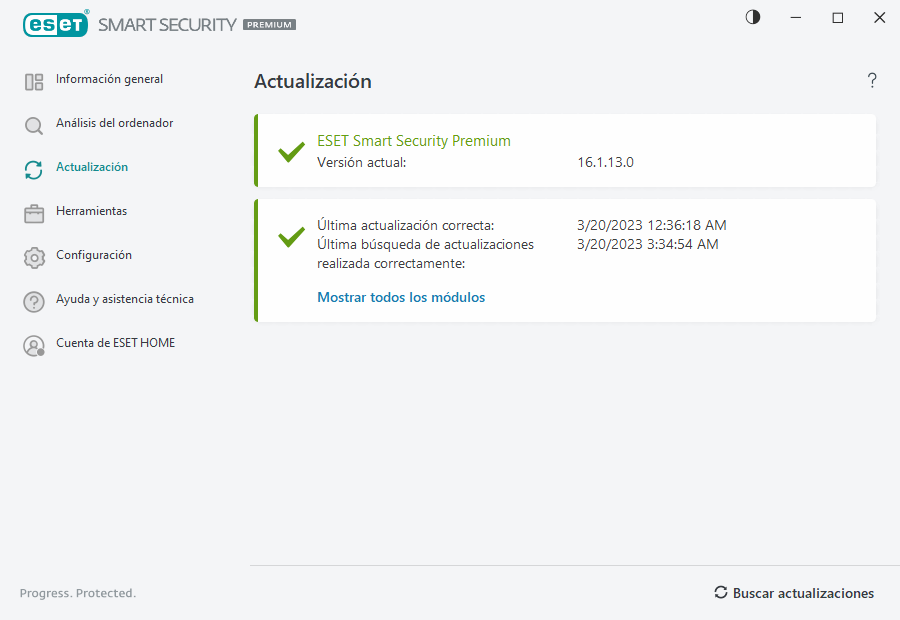This screenshot has width=900, height=620.
Task: Maximize the ESET window
Action: (x=838, y=18)
